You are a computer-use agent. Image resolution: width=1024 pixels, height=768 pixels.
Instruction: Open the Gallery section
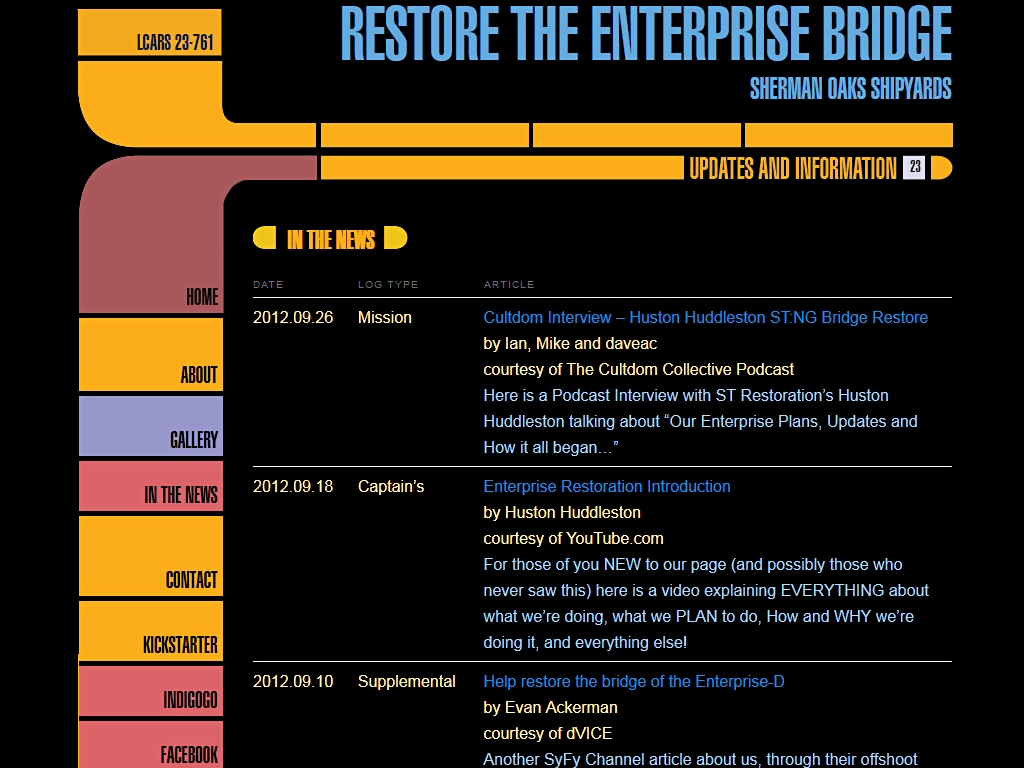151,427
